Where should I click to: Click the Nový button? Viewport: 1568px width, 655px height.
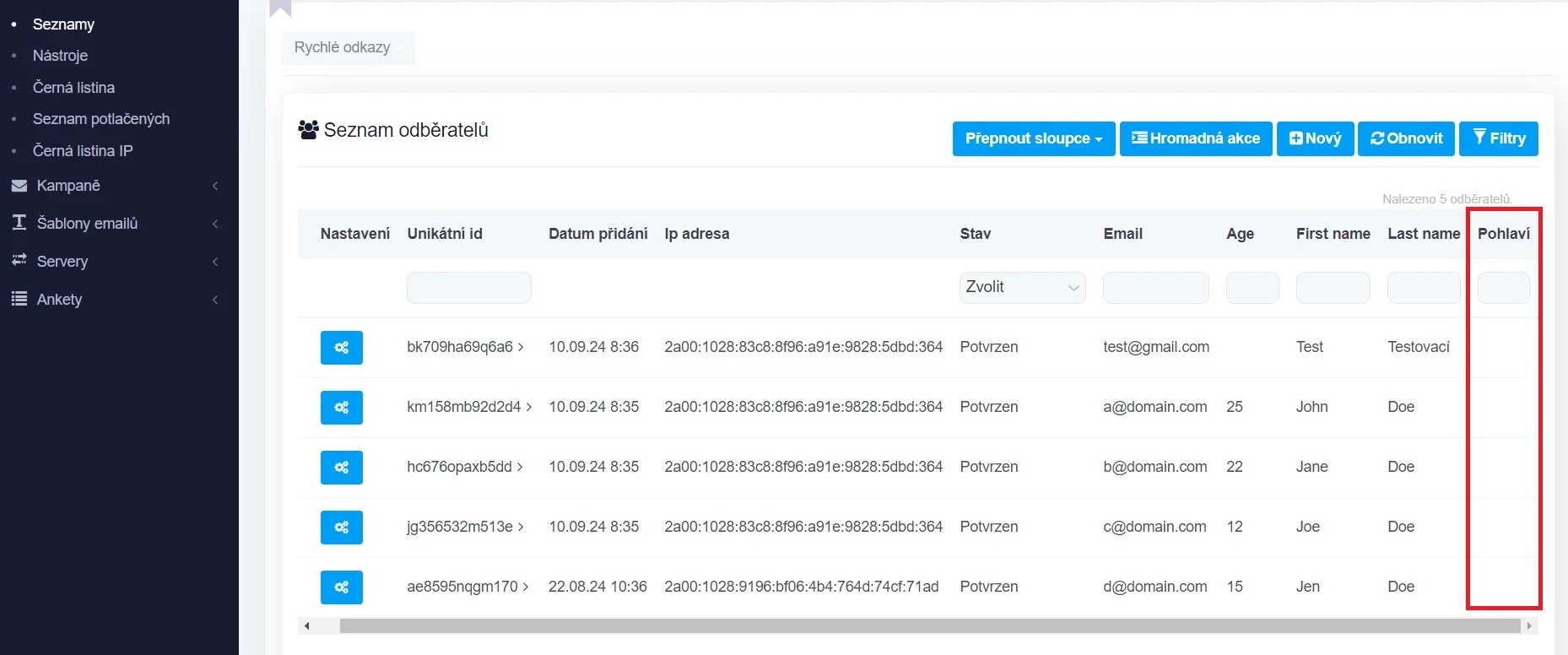pos(1315,139)
